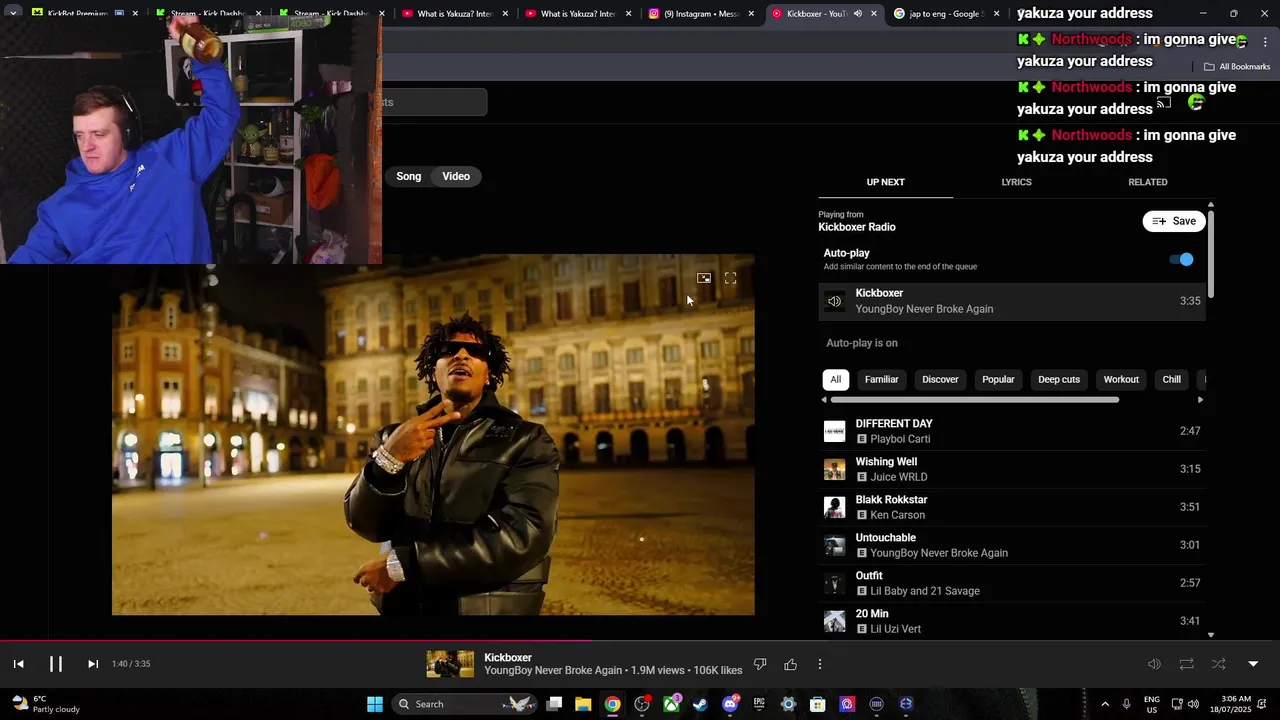Play Wishing Well by Juice WRLD
The image size is (1280, 720).
(x=1012, y=469)
